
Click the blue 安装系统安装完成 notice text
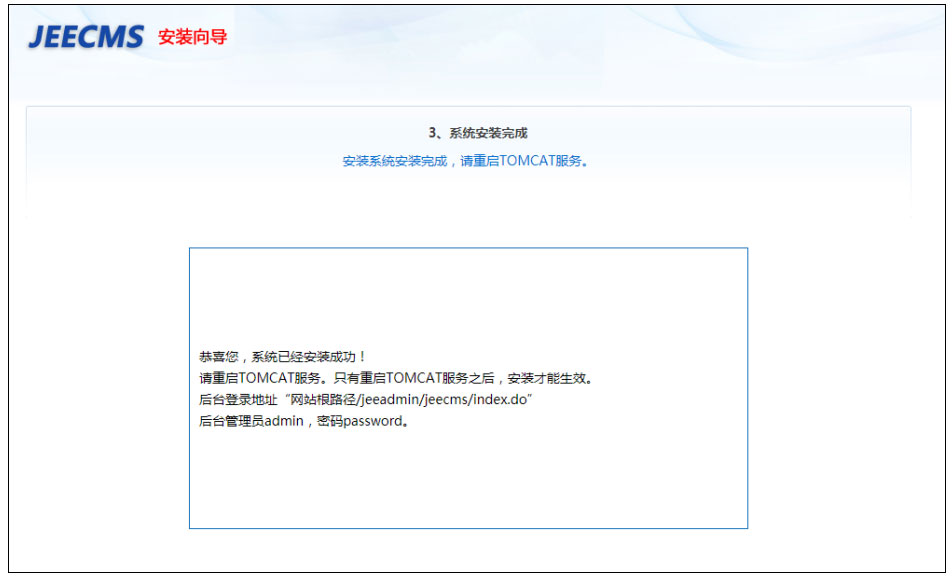coord(394,161)
